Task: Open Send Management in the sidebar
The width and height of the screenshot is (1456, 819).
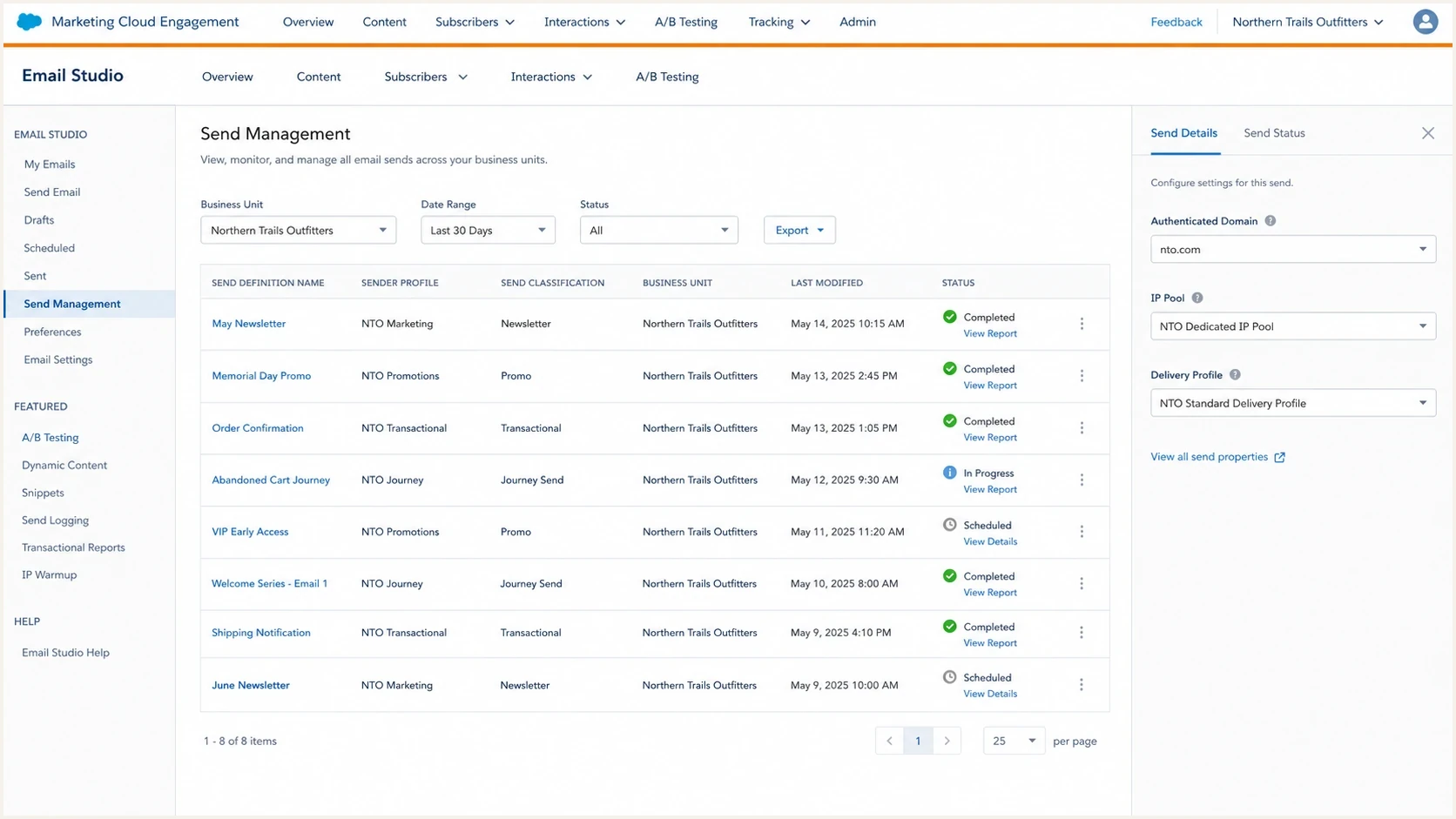Action: point(72,304)
